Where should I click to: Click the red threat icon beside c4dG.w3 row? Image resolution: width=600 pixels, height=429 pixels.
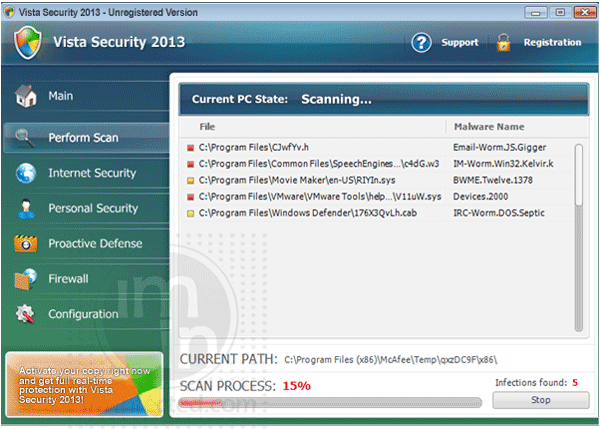click(x=190, y=164)
